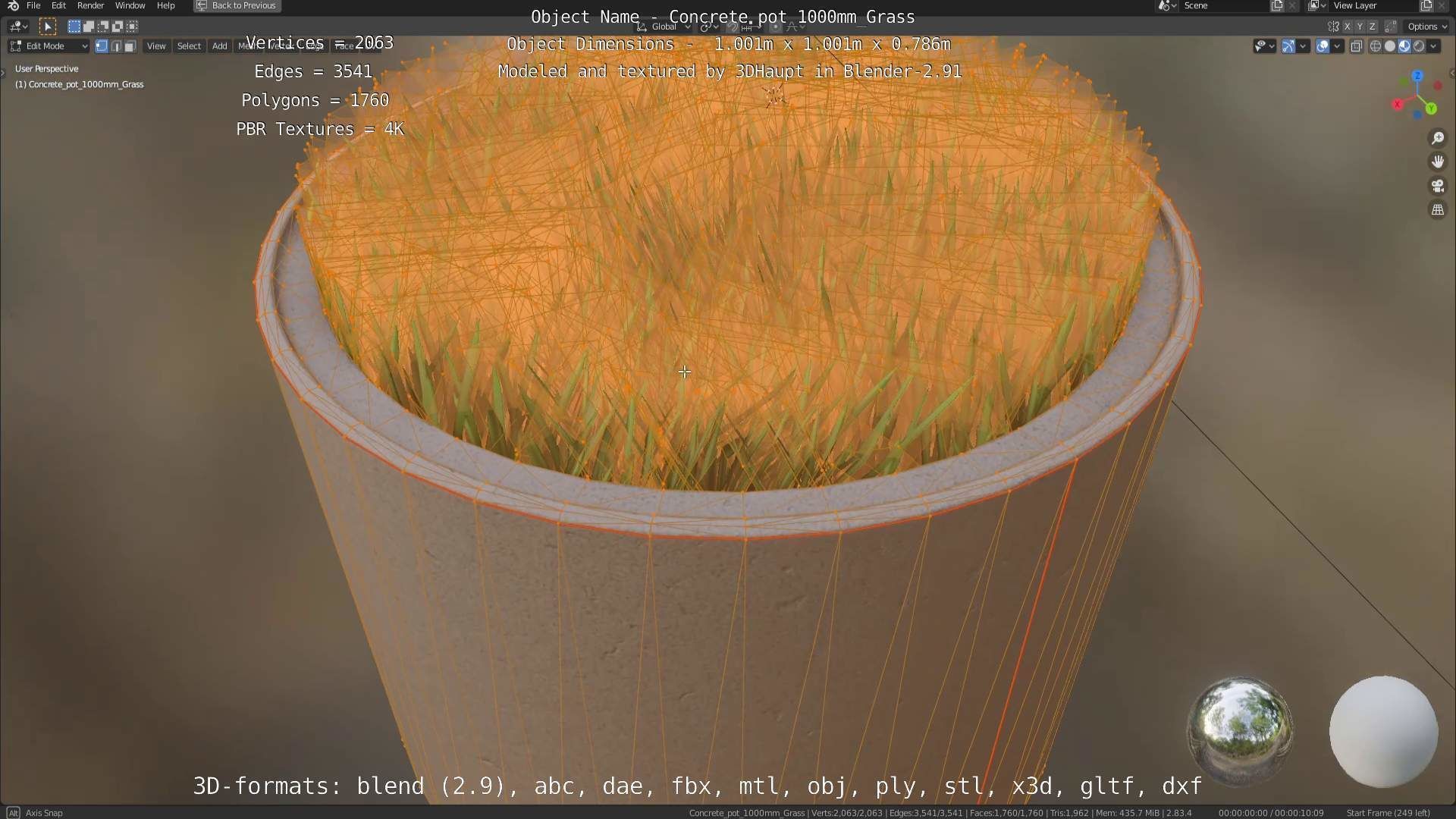The image size is (1456, 819).
Task: Click the HDRI environment preview sphere
Action: [x=1240, y=730]
